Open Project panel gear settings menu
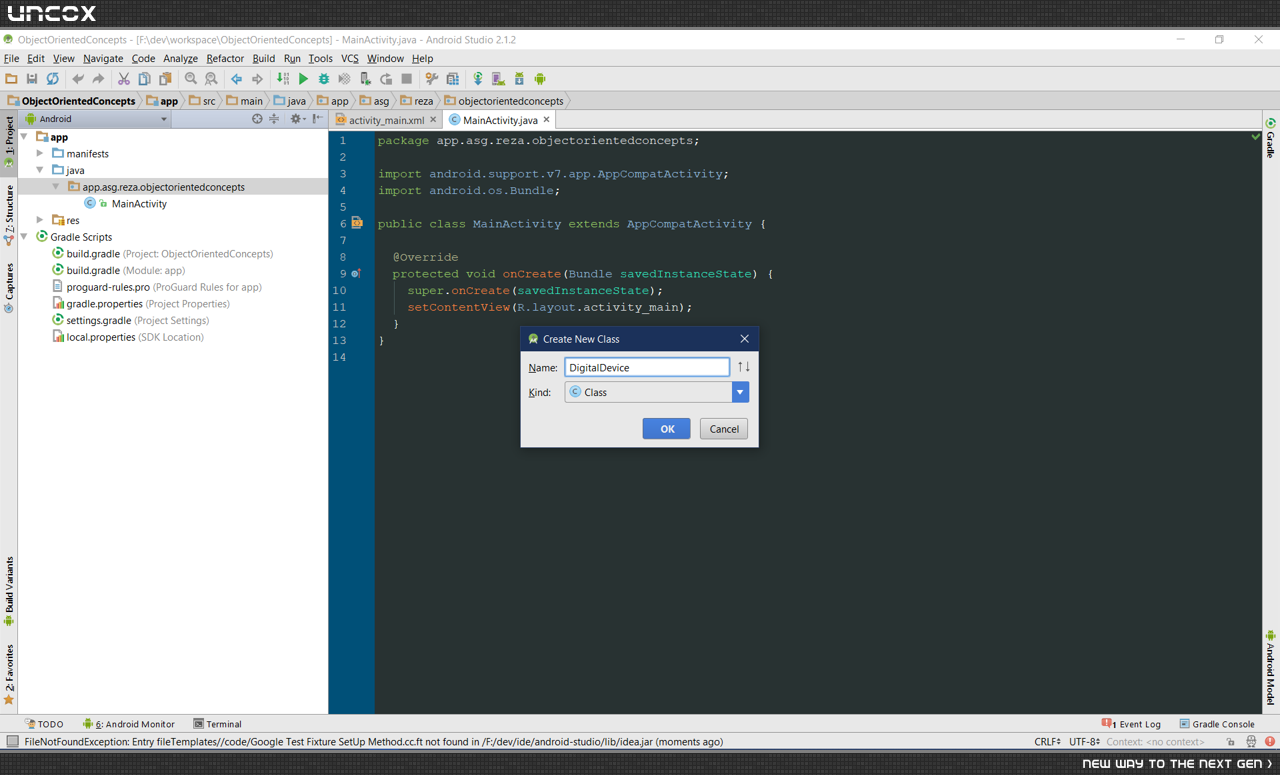Viewport: 1280px width, 775px height. tap(296, 119)
